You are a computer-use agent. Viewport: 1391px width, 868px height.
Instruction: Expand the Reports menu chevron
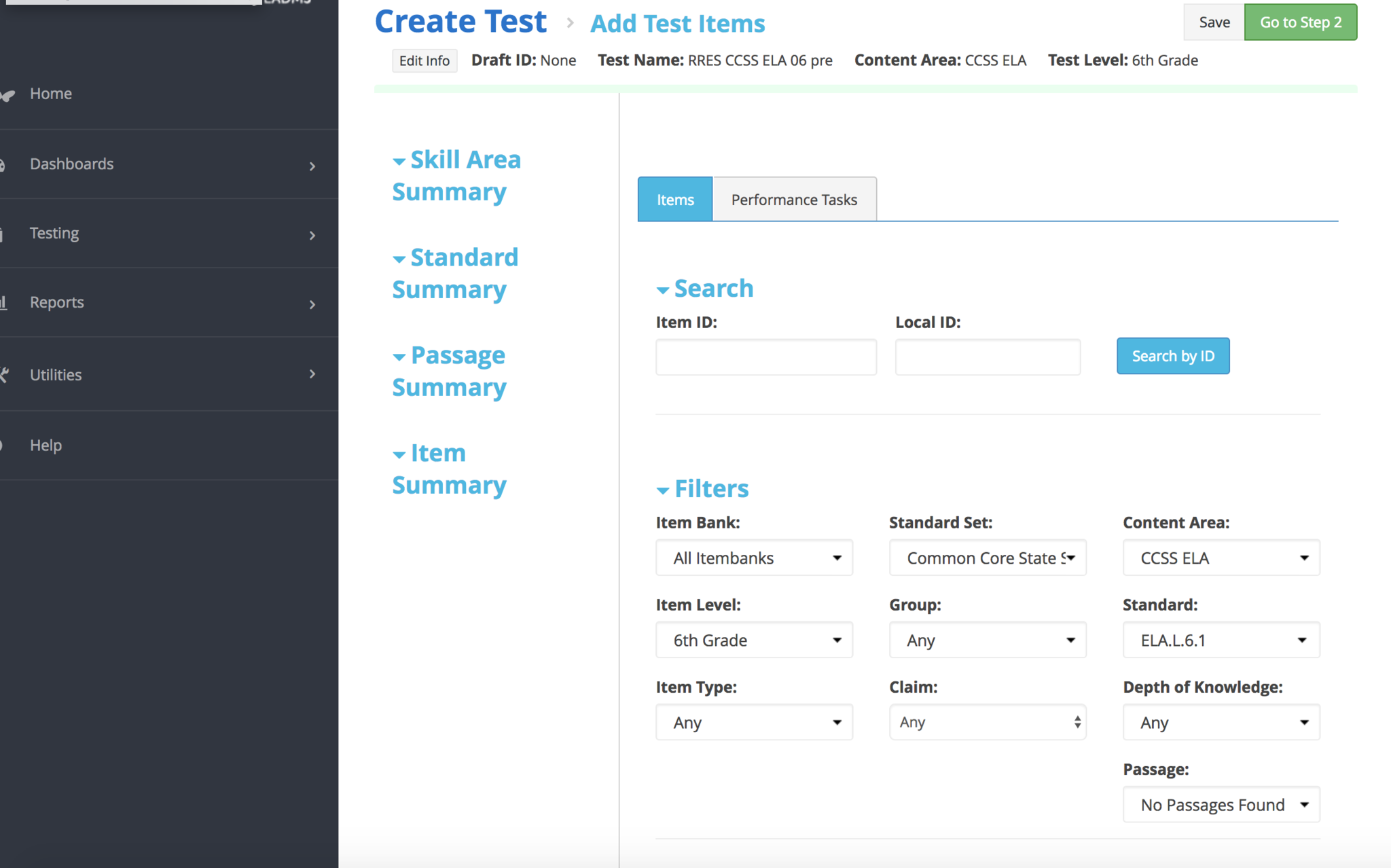(312, 304)
